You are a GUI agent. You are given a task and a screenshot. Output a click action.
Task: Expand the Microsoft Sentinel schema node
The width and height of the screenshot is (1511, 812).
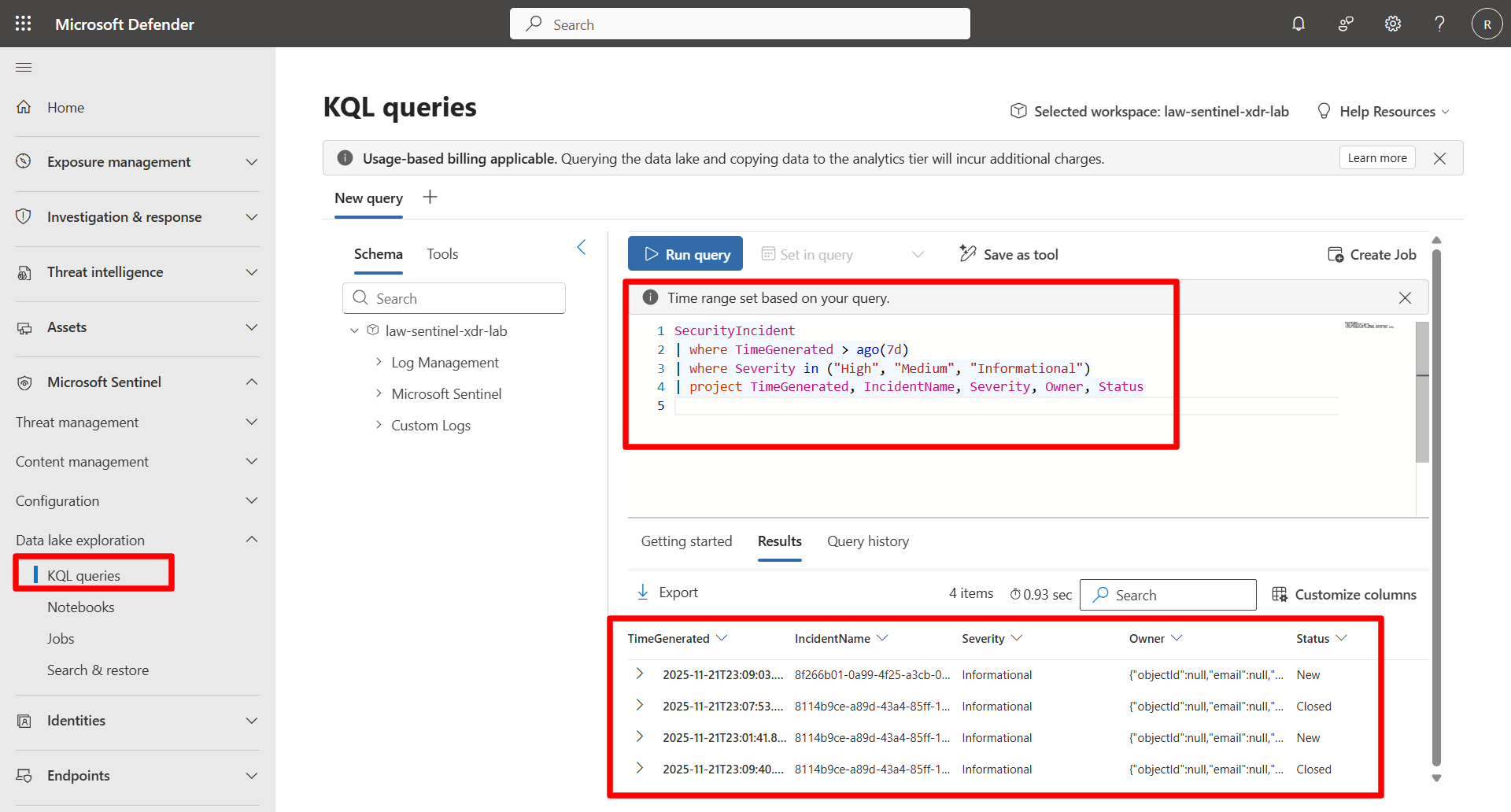click(x=379, y=393)
